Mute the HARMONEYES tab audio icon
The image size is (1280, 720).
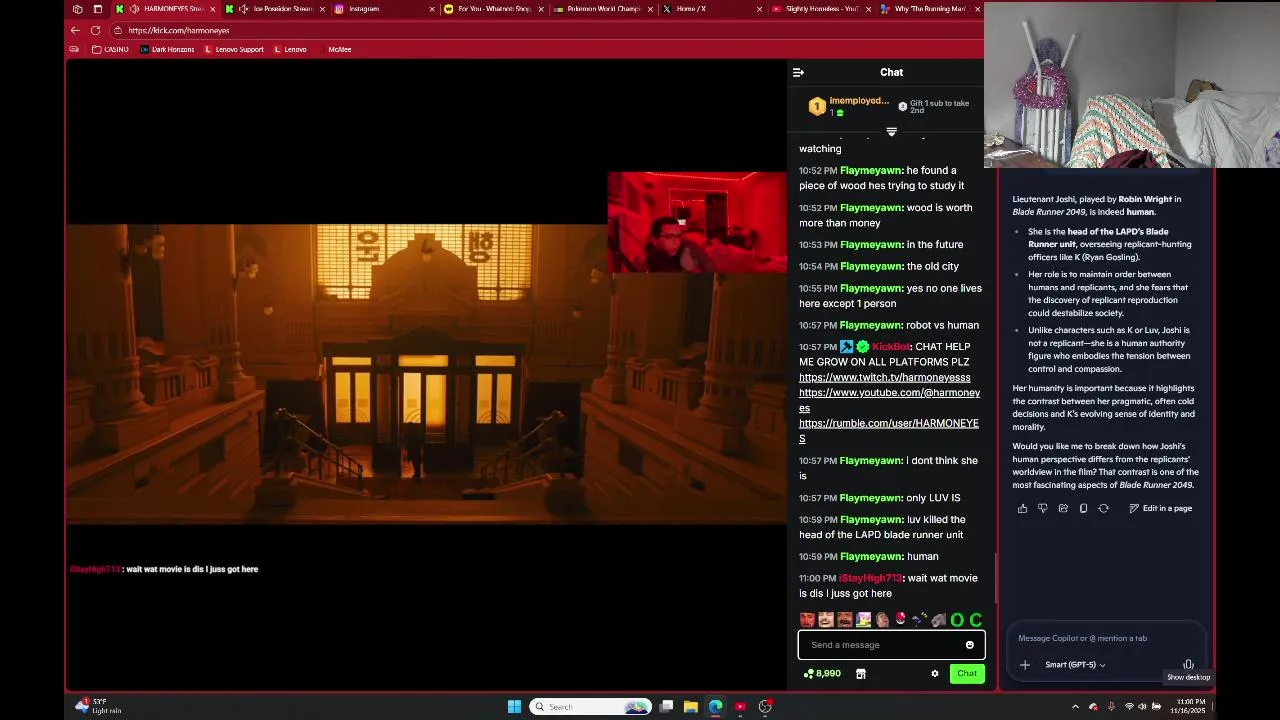134,9
